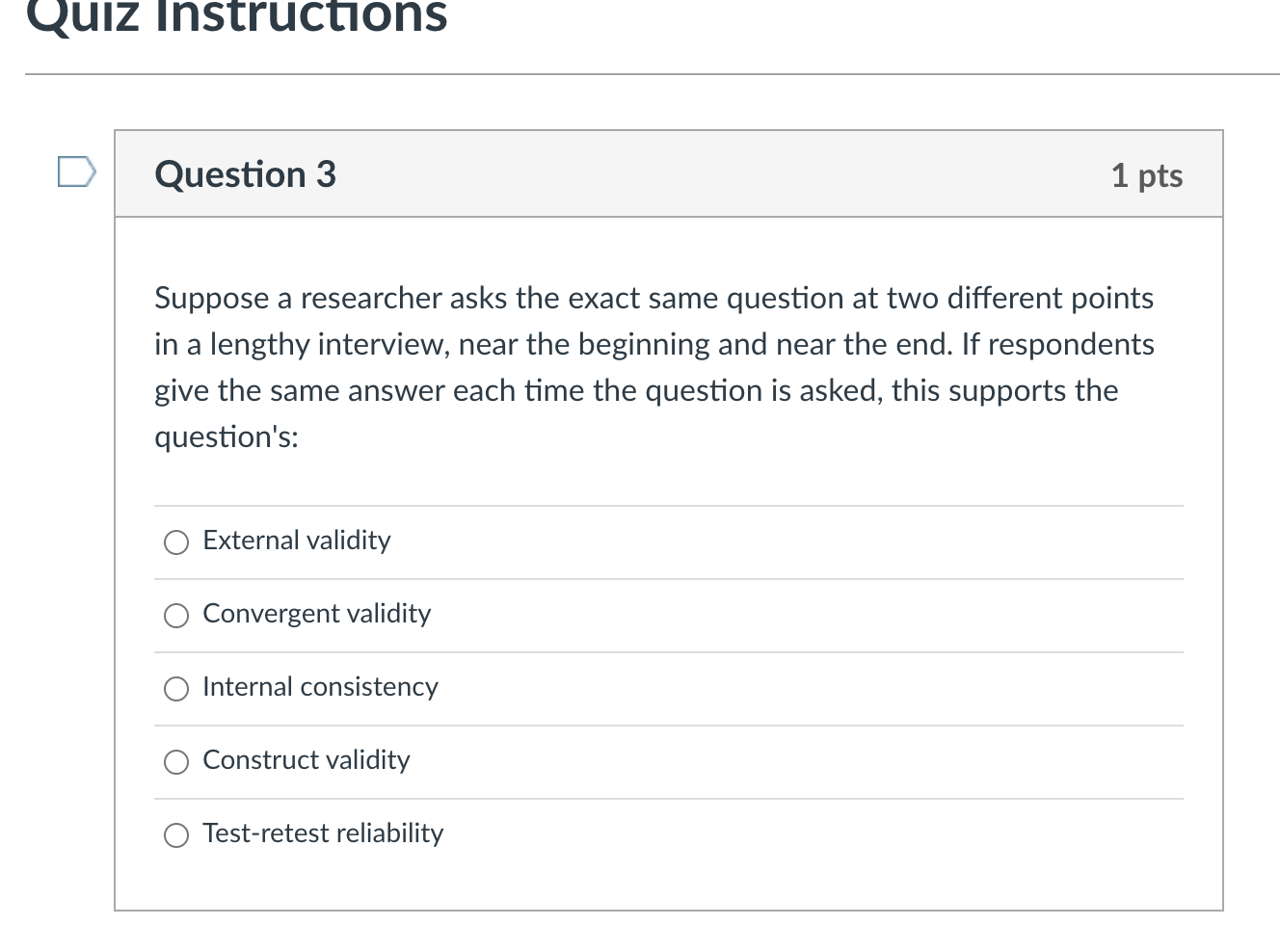
Task: Click the "Construct validity" answer label
Action: pyautogui.click(x=307, y=760)
